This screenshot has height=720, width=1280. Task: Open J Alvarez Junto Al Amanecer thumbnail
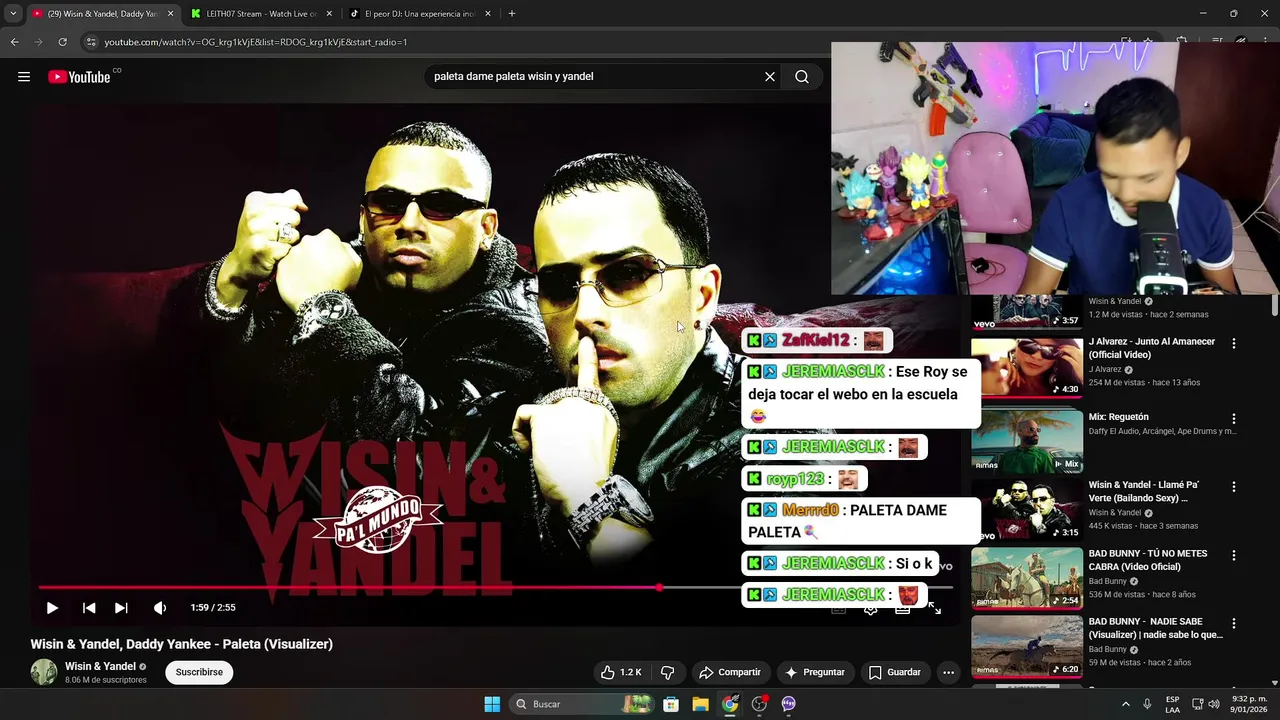pyautogui.click(x=1027, y=368)
